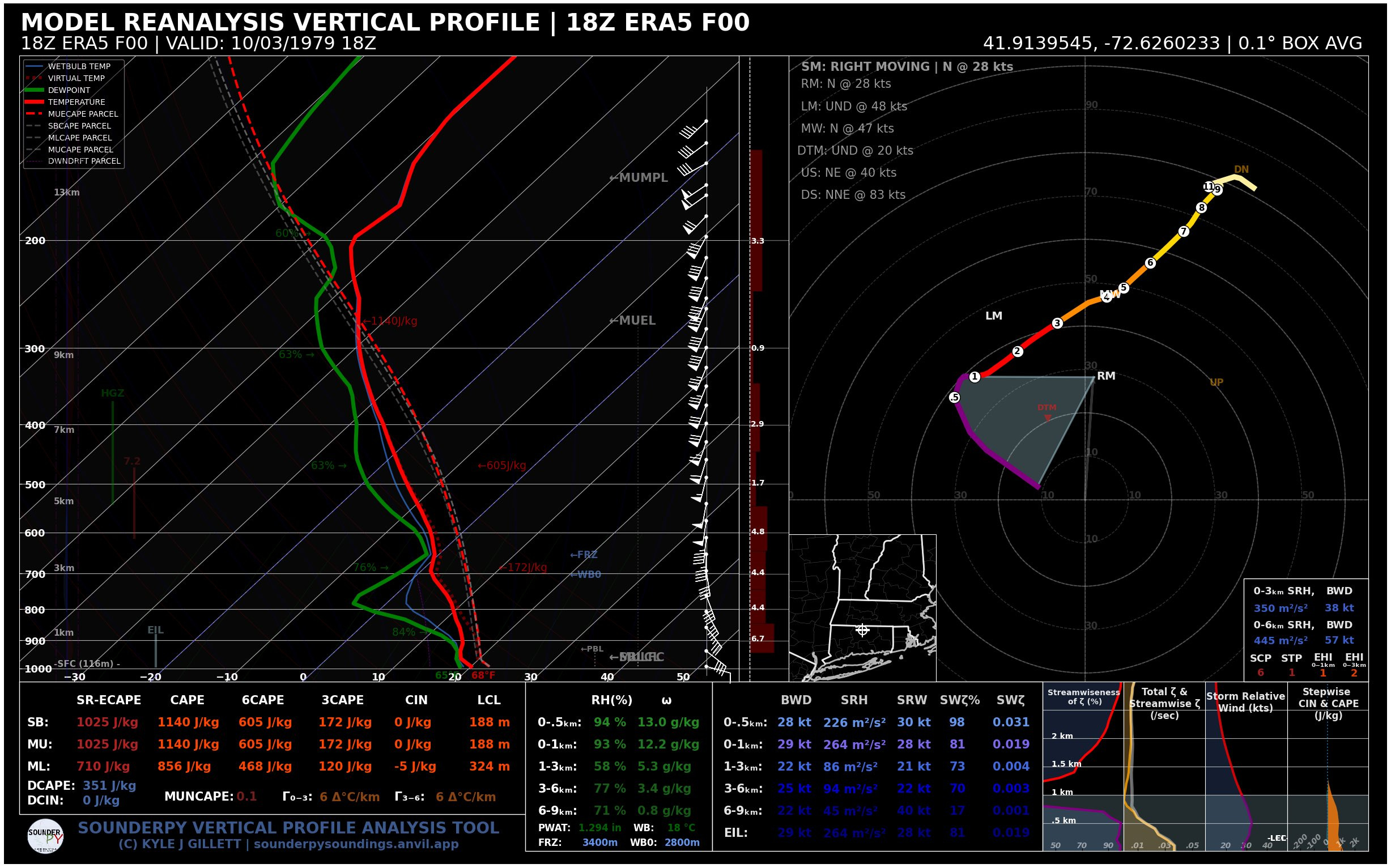Click hodograph height marker 7
1391x868 pixels.
click(x=1184, y=231)
